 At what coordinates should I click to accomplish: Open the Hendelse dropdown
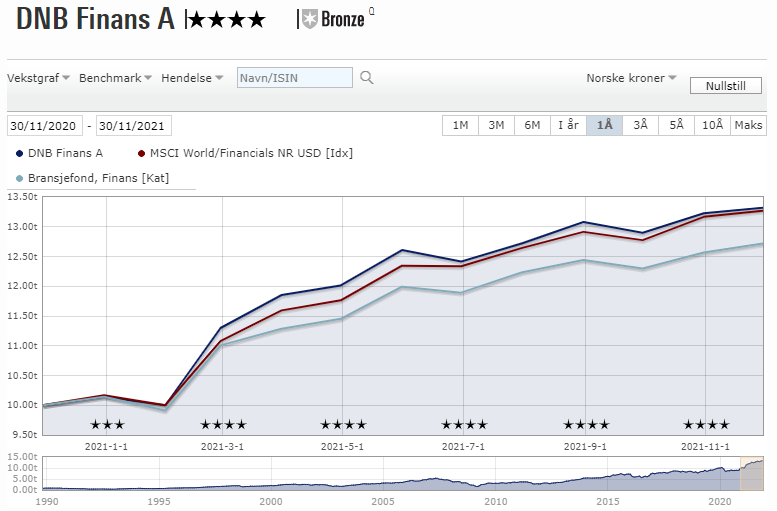pyautogui.click(x=192, y=78)
